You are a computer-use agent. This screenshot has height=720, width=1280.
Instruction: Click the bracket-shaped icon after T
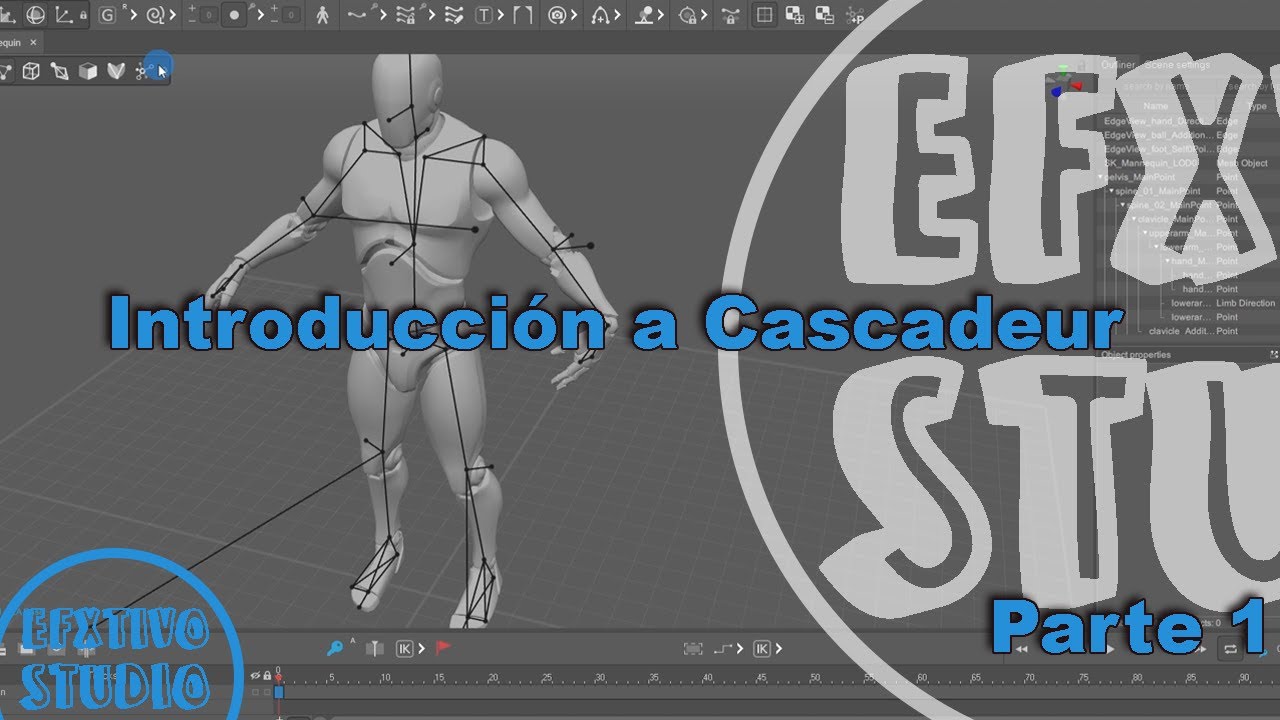[x=522, y=15]
